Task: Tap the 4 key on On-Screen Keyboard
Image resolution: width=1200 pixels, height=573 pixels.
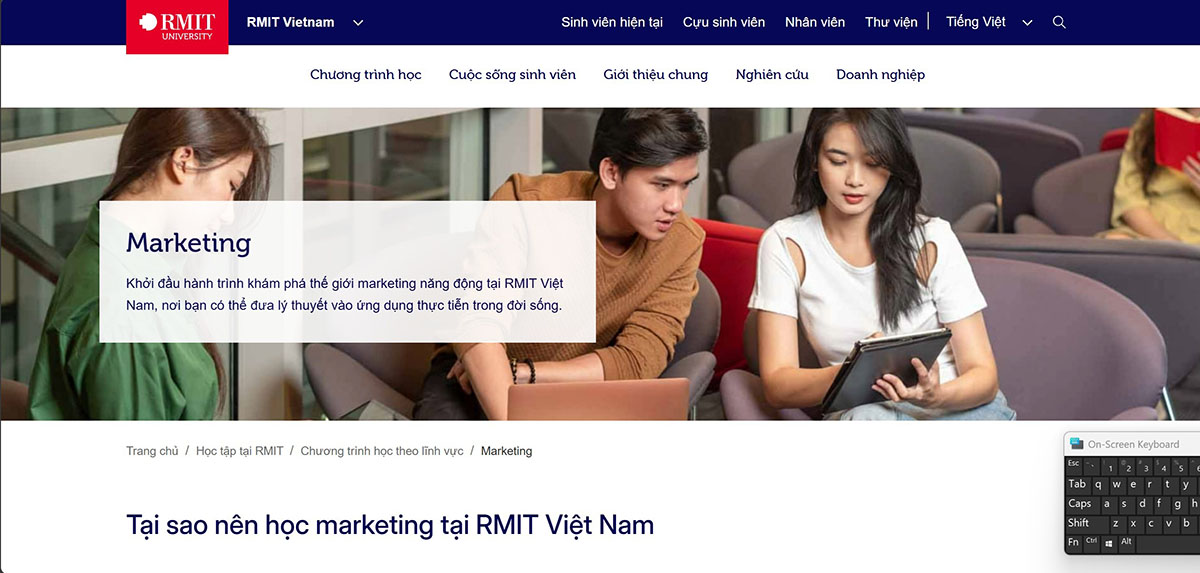Action: (x=1163, y=466)
